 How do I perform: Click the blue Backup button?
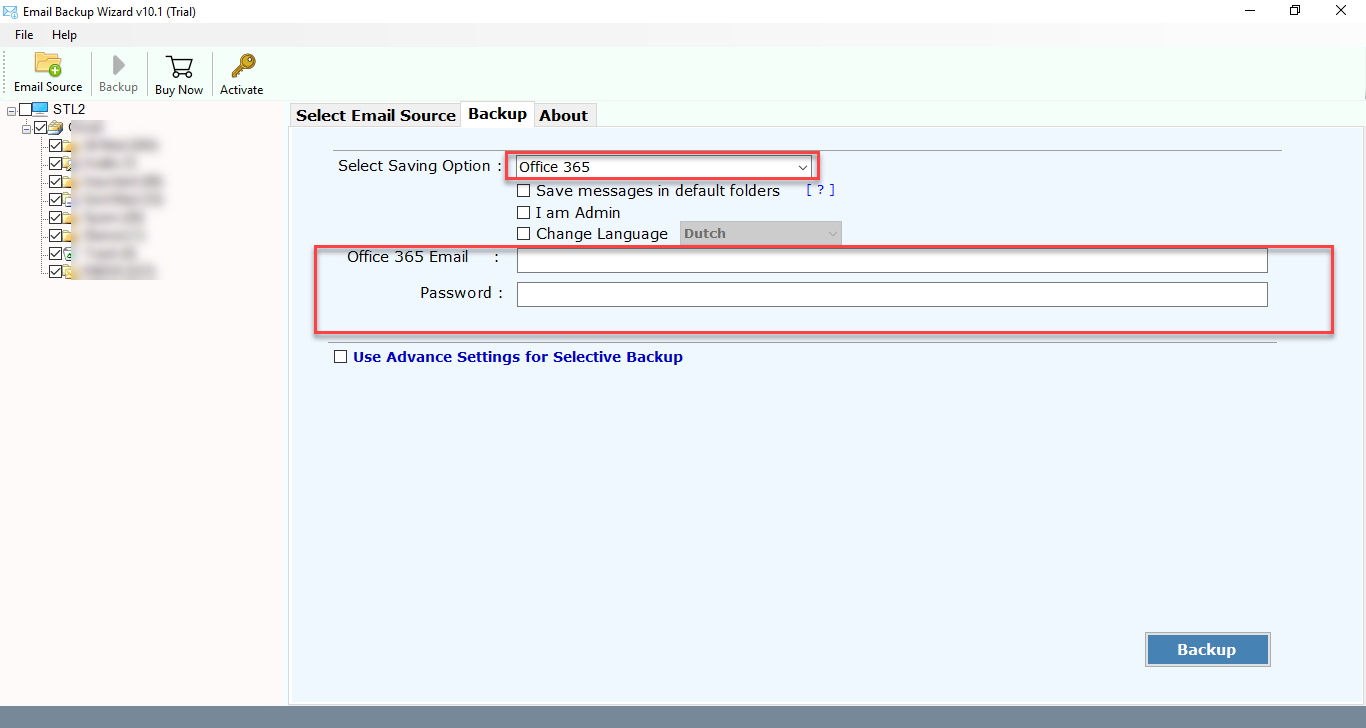1207,649
